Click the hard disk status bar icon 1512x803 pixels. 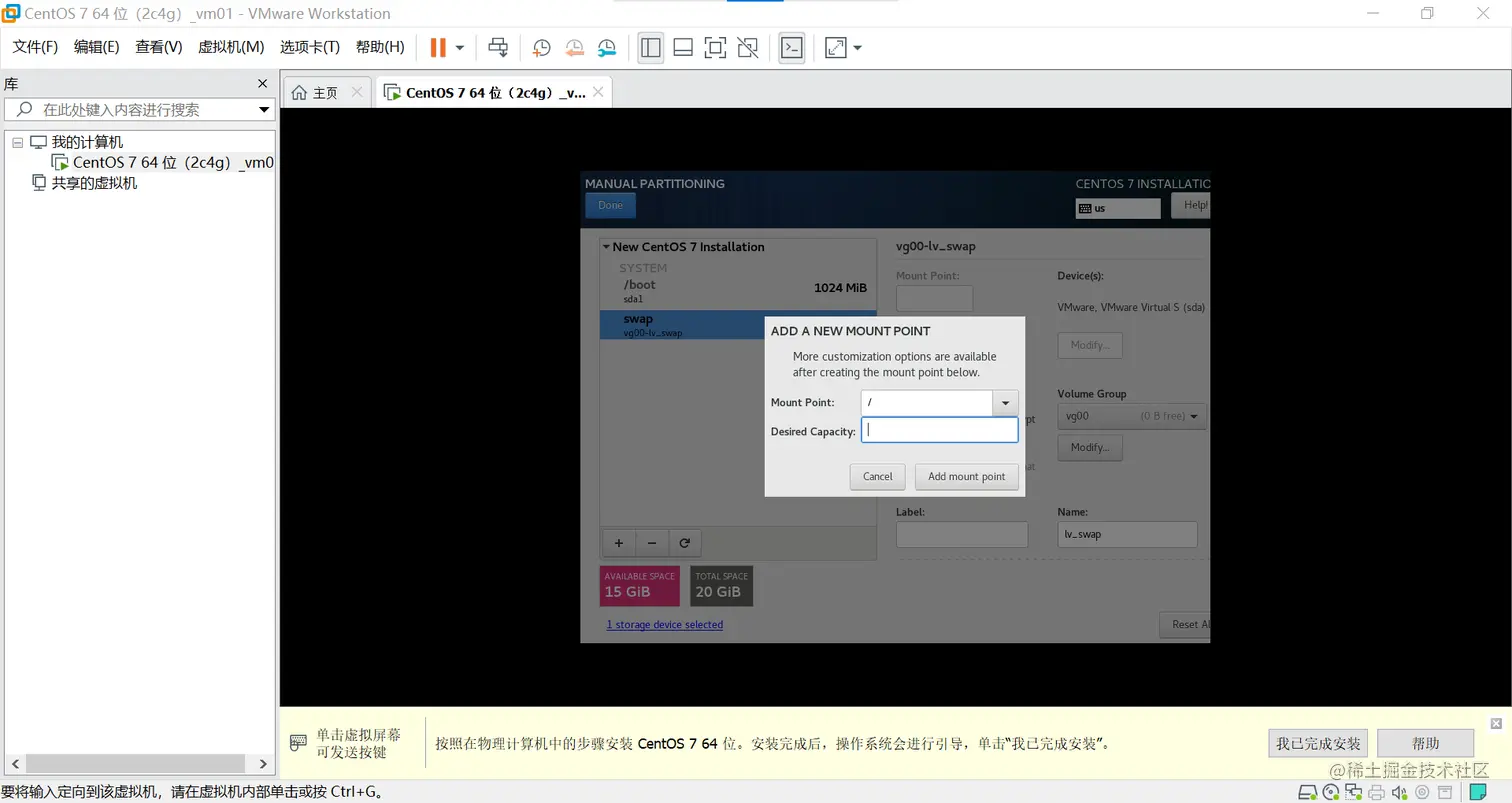click(1307, 793)
